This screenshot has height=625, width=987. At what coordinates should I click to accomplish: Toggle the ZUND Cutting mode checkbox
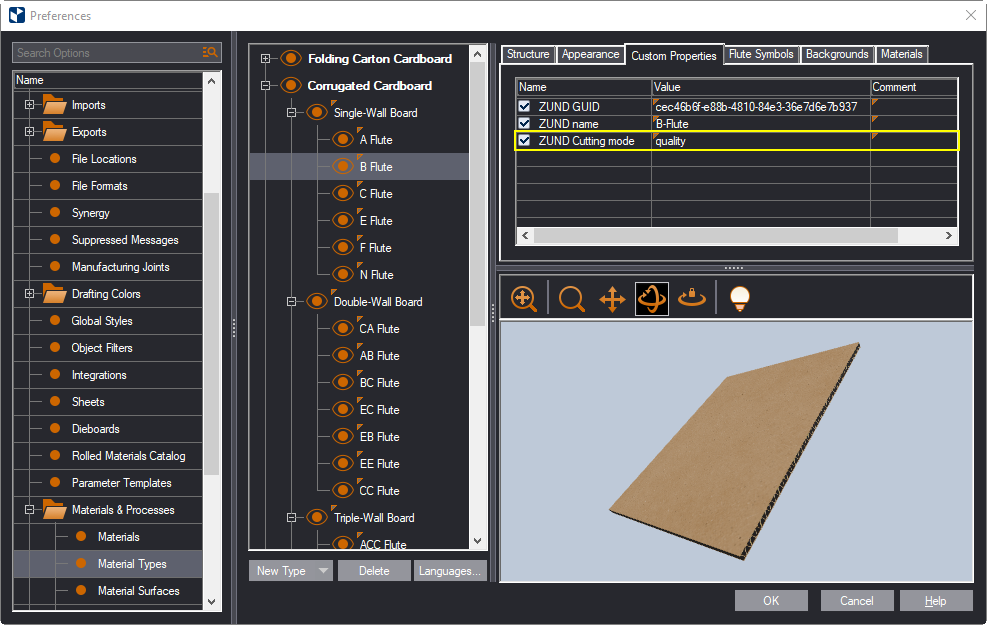click(x=525, y=141)
